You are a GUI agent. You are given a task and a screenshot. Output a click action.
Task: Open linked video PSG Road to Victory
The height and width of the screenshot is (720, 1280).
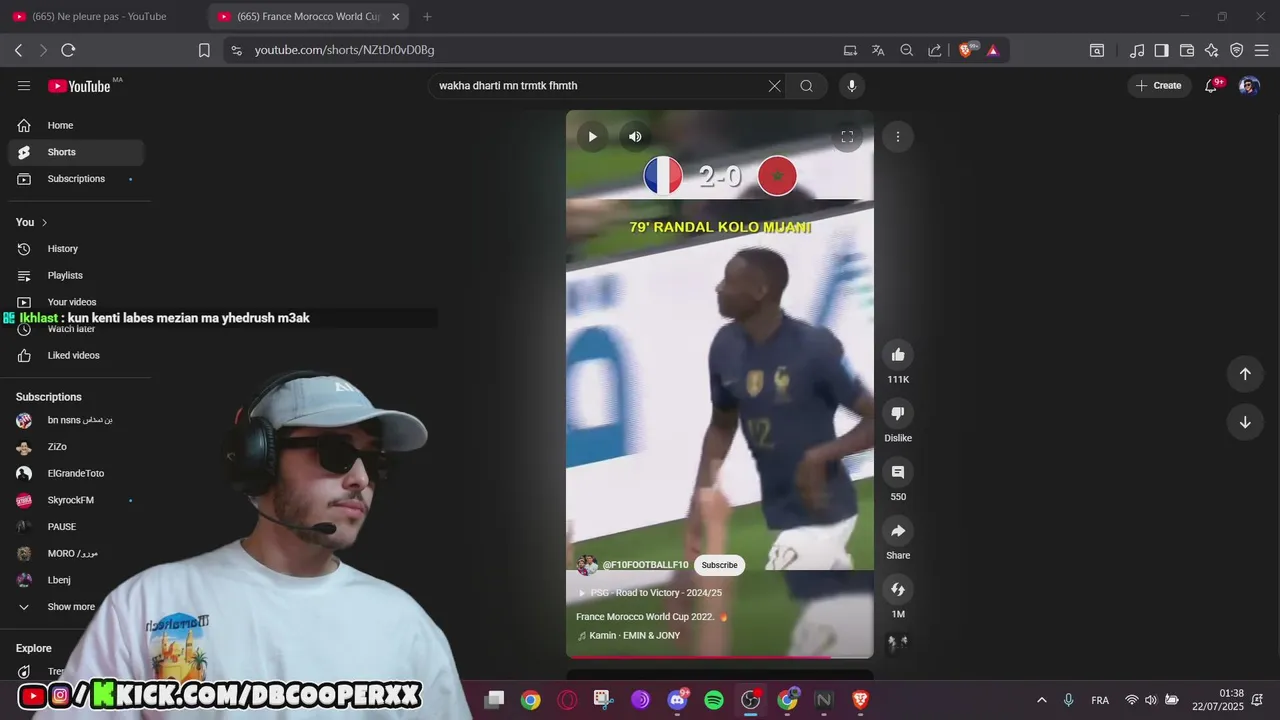650,593
